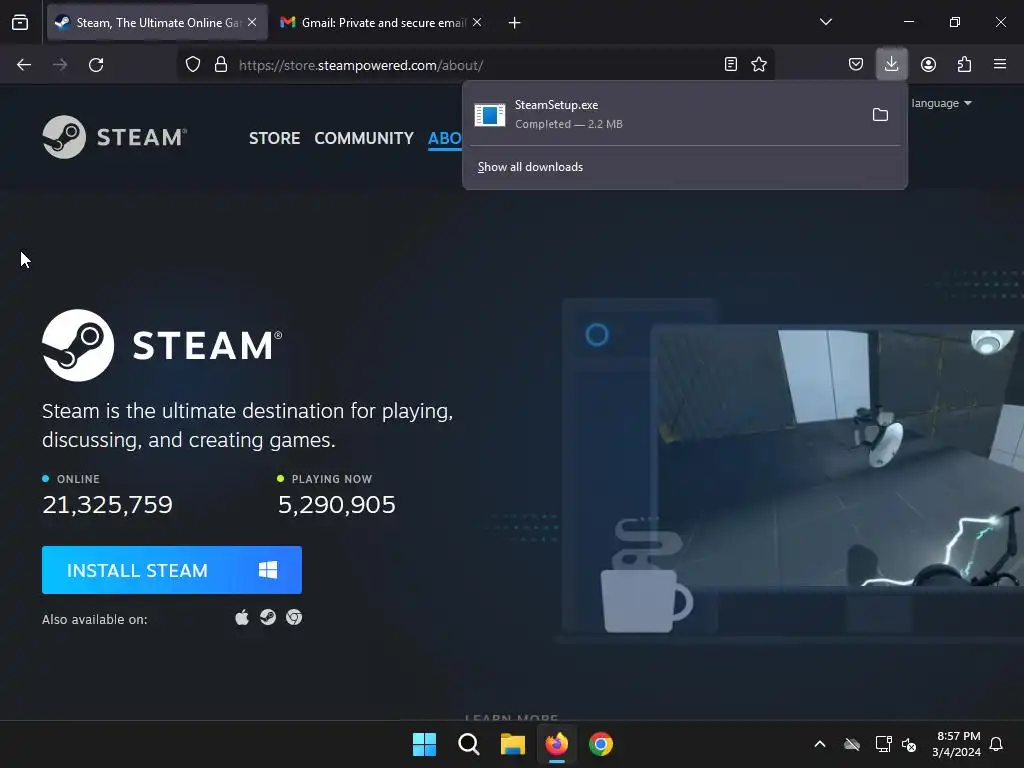Viewport: 1024px width, 768px height.
Task: Open STORE menu on Steam
Action: click(274, 138)
